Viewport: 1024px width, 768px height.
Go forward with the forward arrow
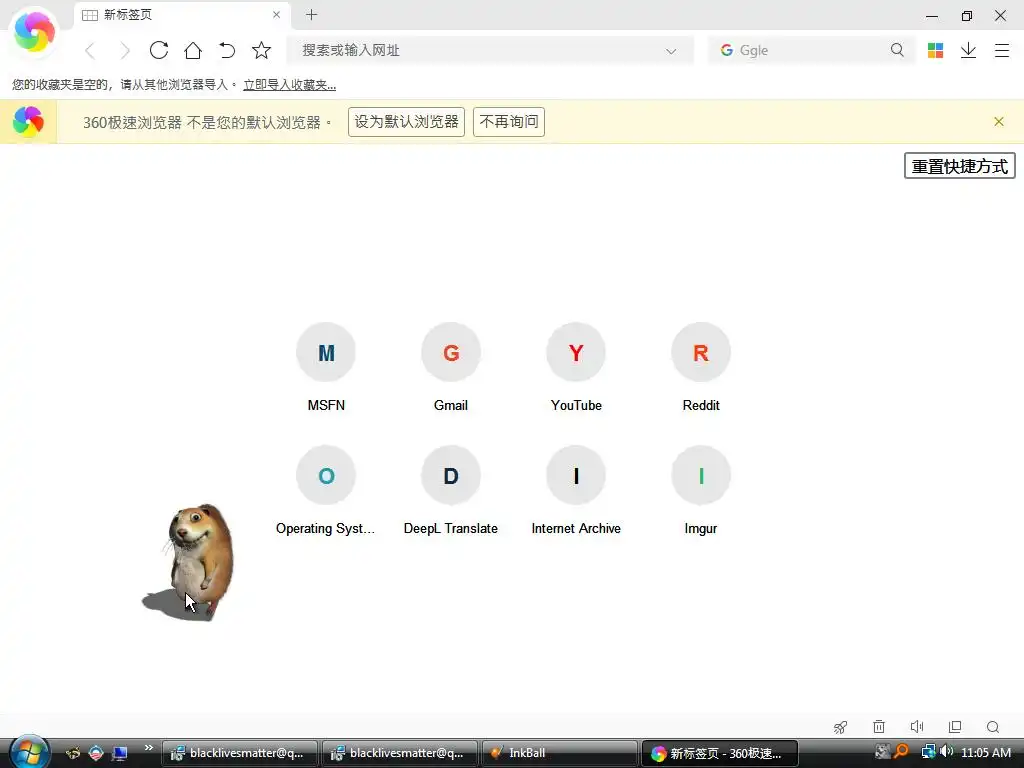click(x=124, y=50)
